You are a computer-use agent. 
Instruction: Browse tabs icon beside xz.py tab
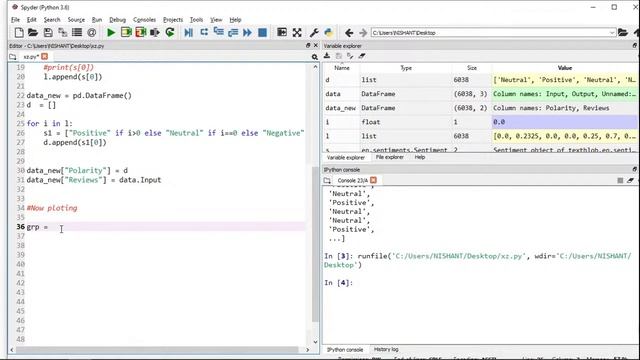[x=13, y=57]
